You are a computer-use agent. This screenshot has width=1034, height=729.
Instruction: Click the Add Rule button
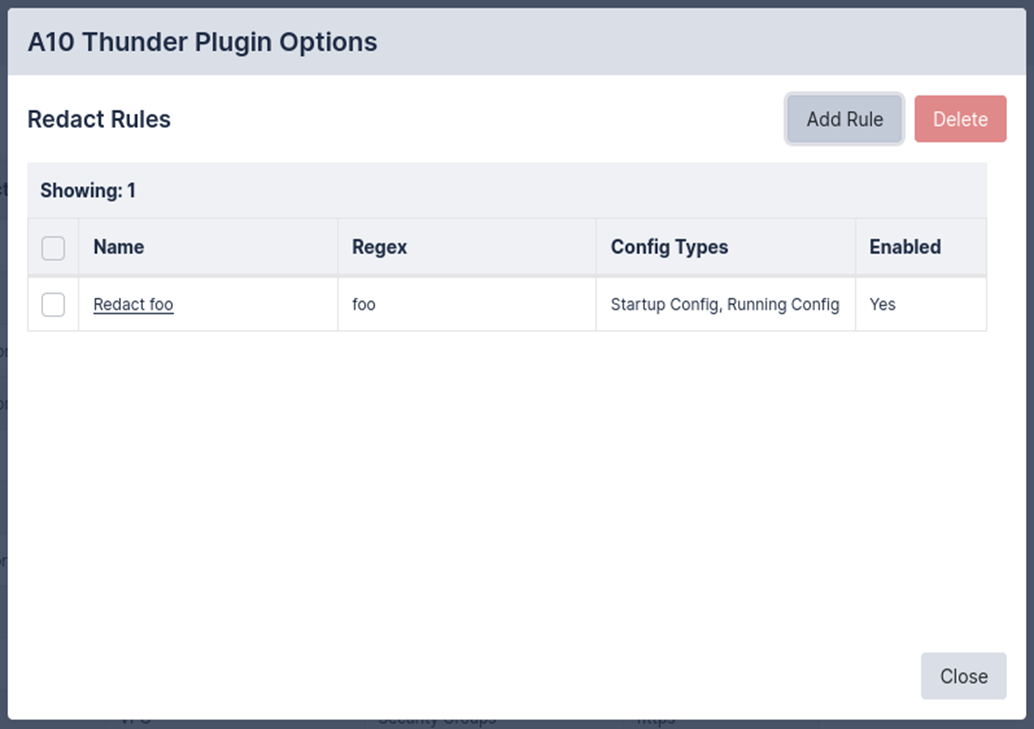coord(844,119)
